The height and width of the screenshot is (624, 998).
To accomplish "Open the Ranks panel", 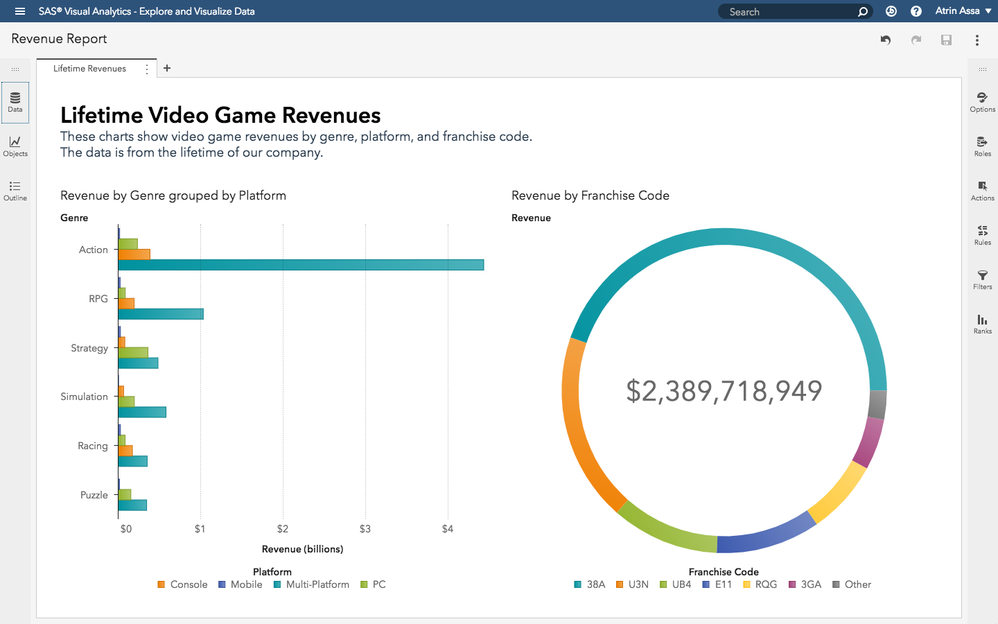I will tap(982, 323).
